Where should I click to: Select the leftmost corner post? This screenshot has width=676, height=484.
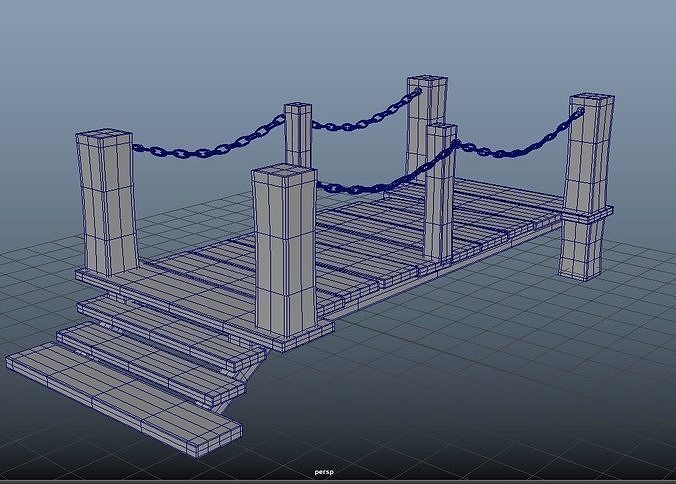coord(107,202)
